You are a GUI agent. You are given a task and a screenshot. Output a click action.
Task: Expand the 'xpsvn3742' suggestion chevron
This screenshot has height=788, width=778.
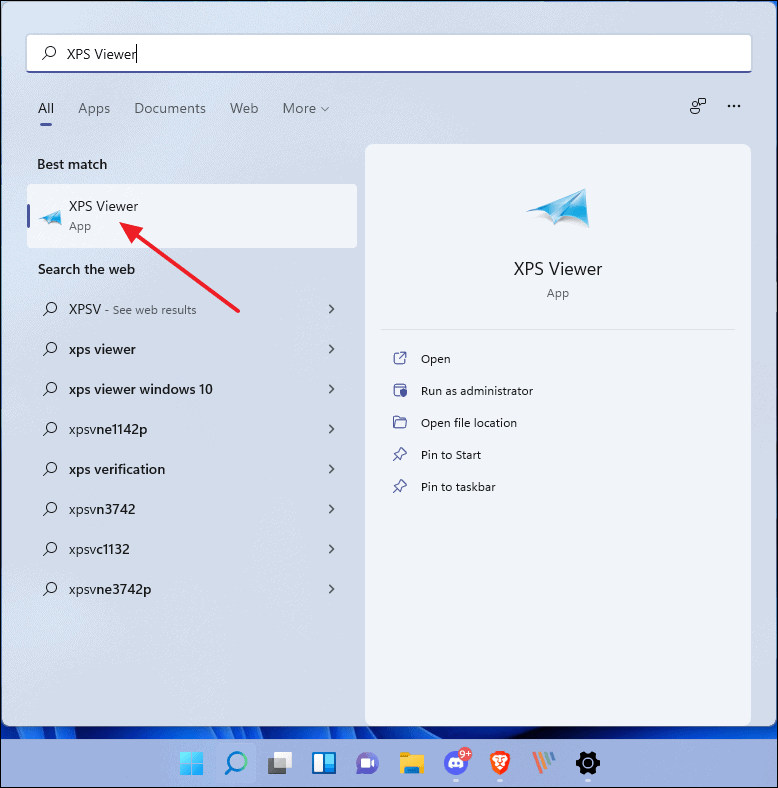click(x=331, y=509)
